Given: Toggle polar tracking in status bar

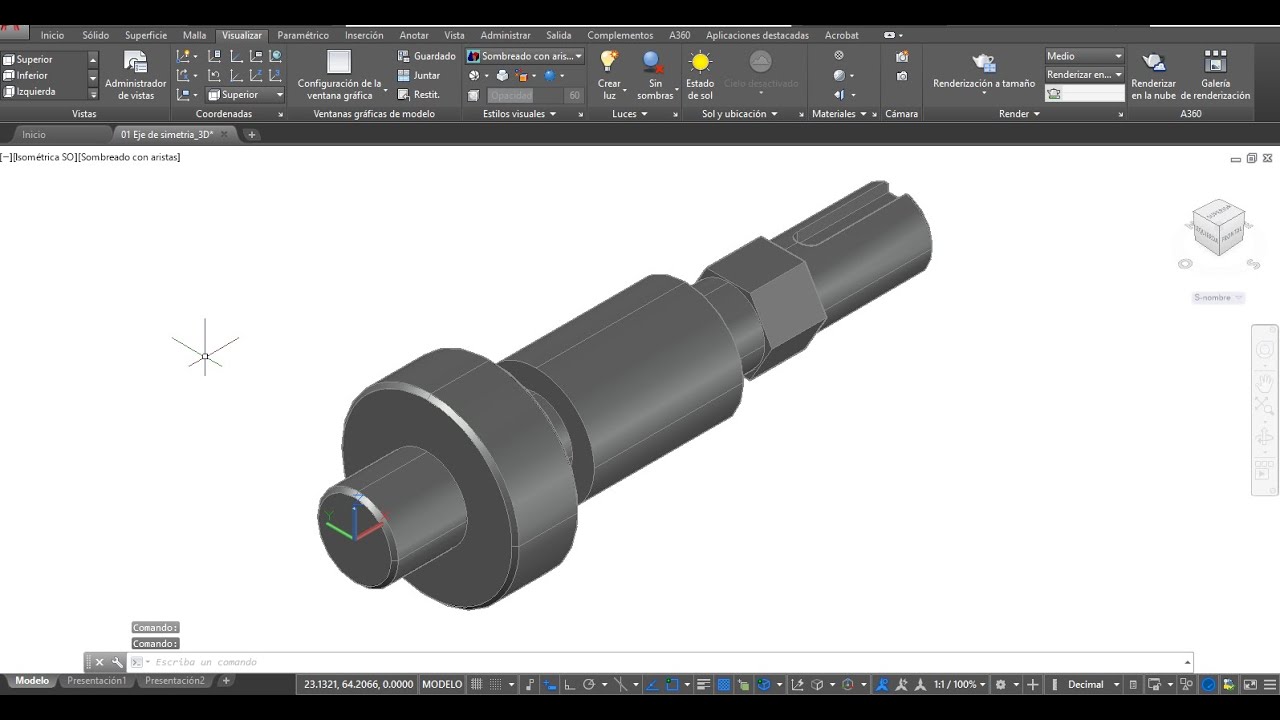Looking at the screenshot, I should coord(589,685).
